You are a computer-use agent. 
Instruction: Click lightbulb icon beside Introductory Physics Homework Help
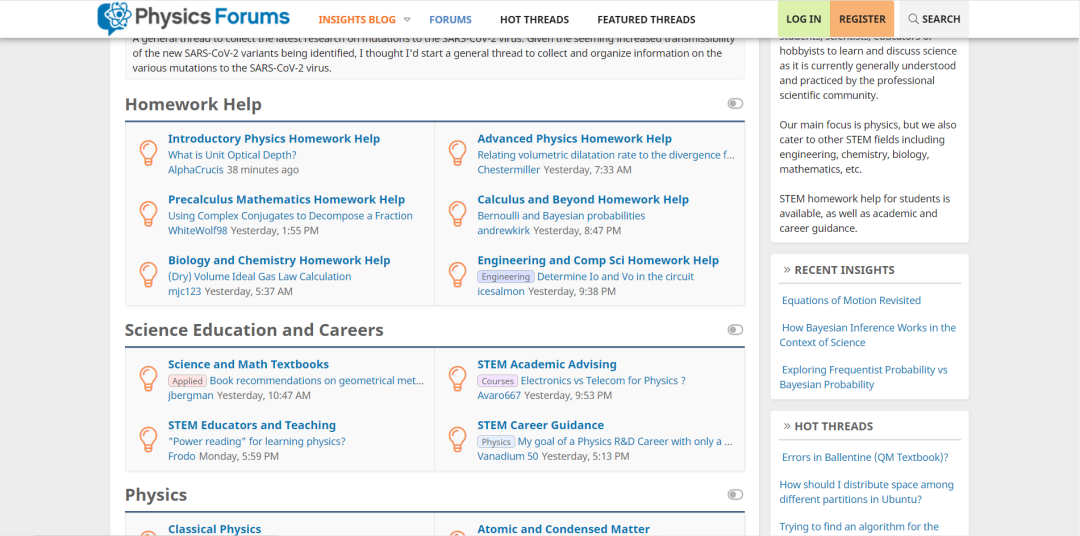pos(148,153)
